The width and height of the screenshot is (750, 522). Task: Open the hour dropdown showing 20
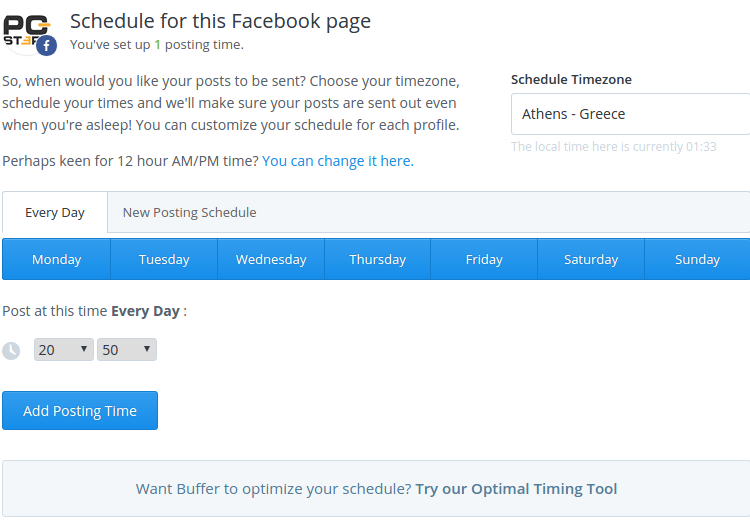tap(64, 350)
